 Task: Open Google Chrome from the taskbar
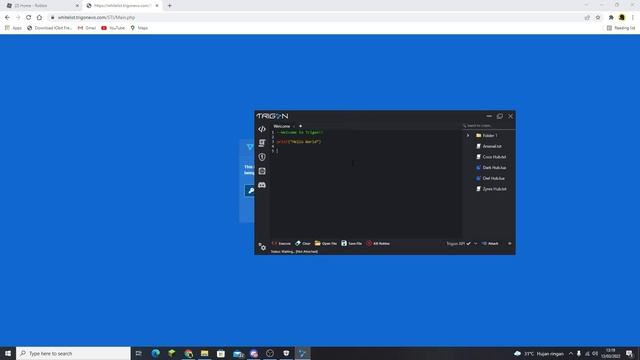point(188,353)
